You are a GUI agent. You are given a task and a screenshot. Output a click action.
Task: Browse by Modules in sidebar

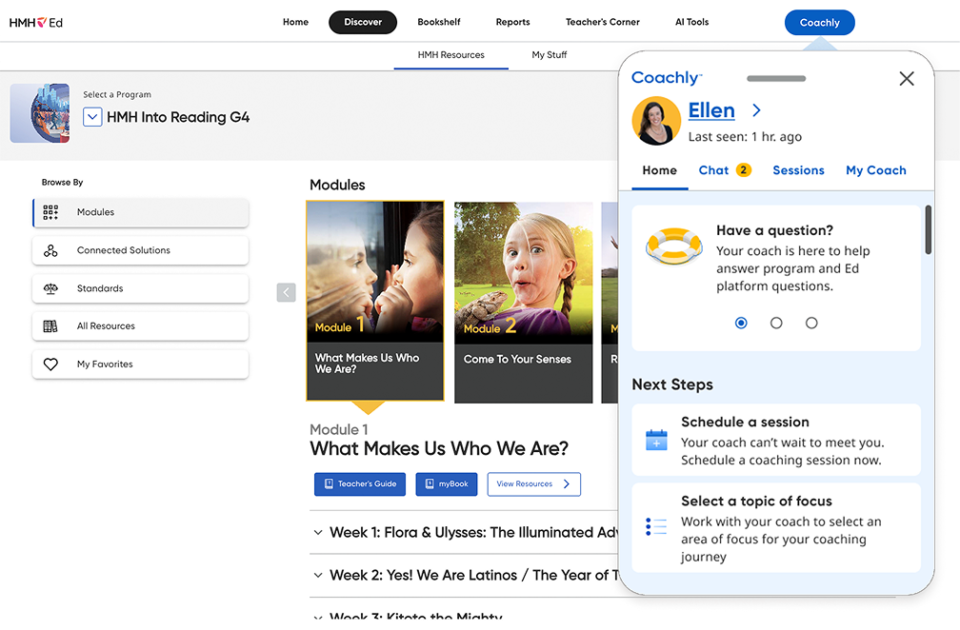tap(141, 212)
